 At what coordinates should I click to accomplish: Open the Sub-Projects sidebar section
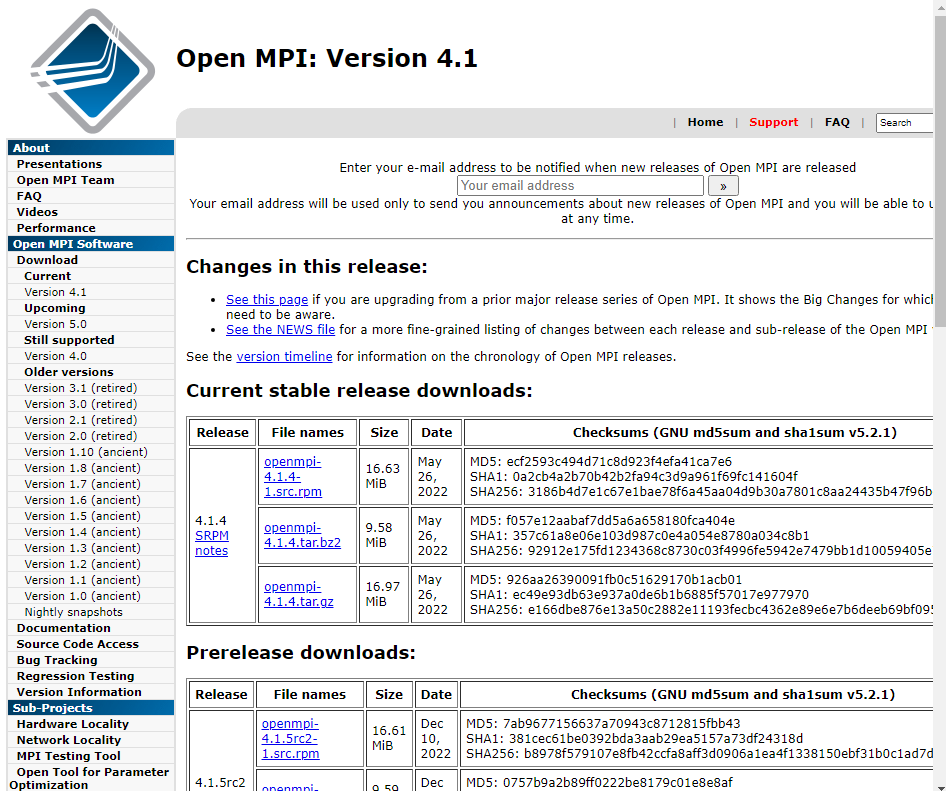pyautogui.click(x=91, y=708)
